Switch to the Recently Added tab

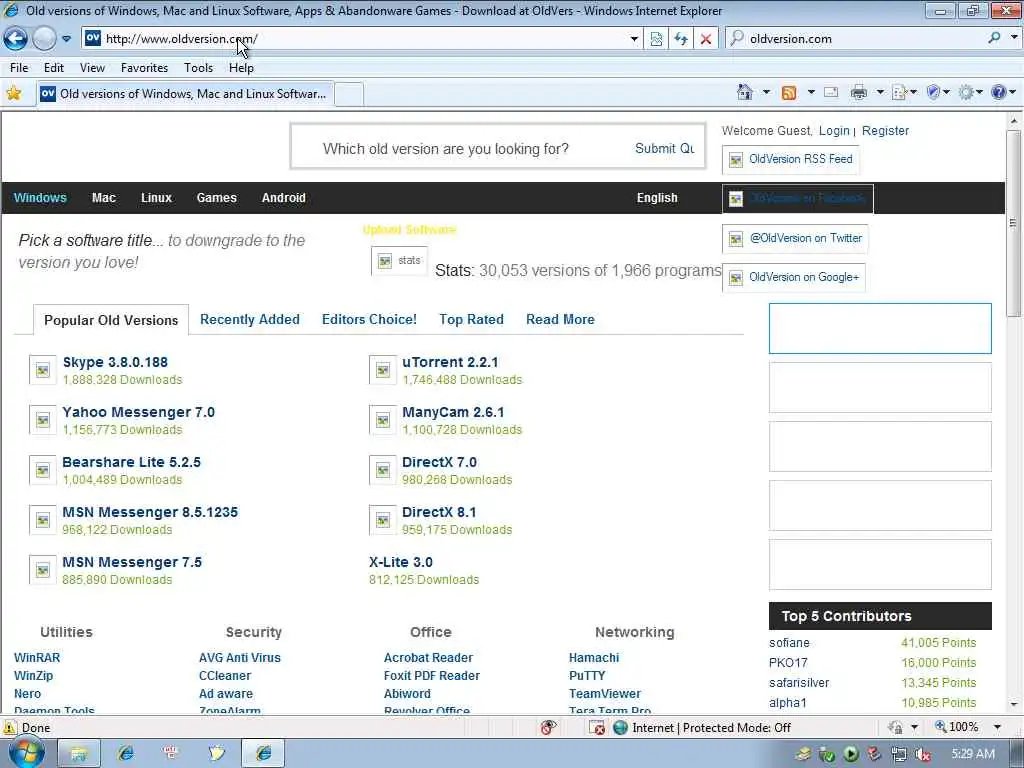249,319
